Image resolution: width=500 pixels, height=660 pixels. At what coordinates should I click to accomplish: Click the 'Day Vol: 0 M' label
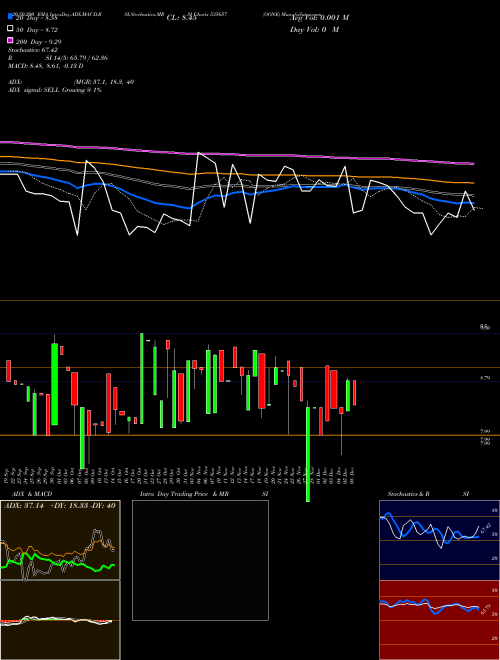[x=314, y=30]
